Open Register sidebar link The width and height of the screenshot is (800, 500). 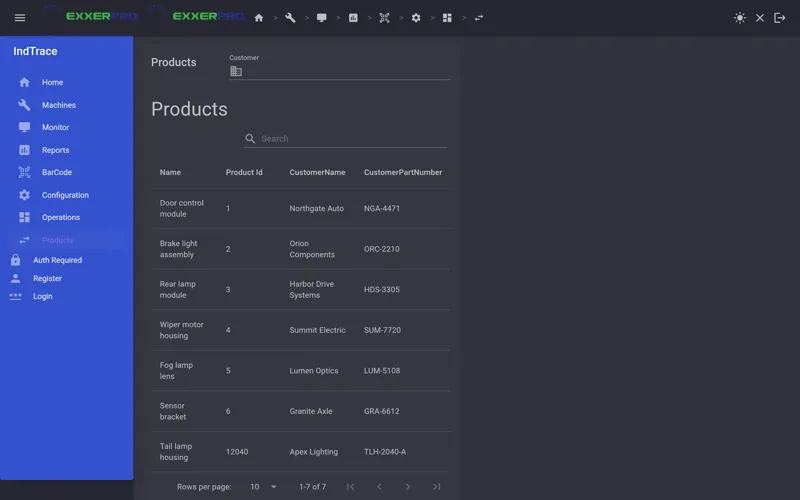47,279
